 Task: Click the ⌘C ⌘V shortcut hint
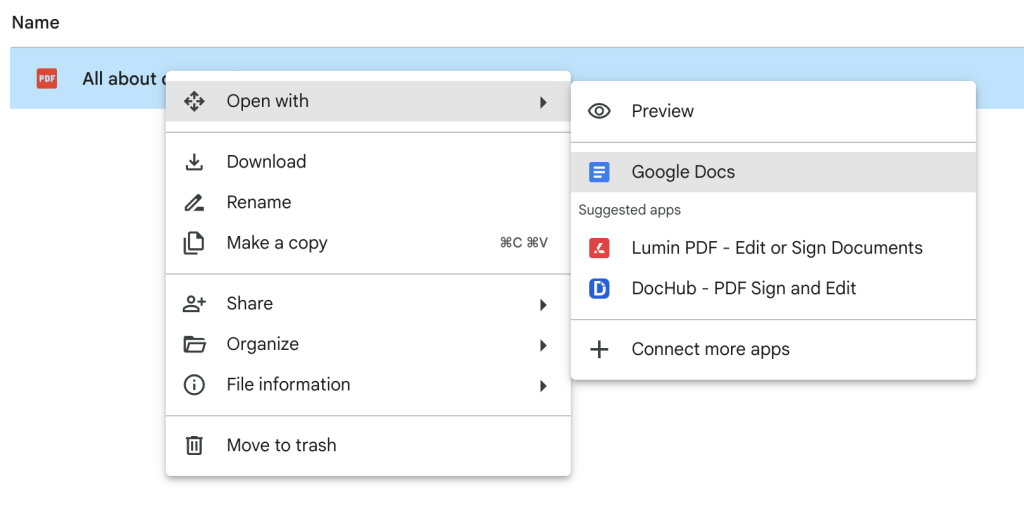pyautogui.click(x=524, y=244)
